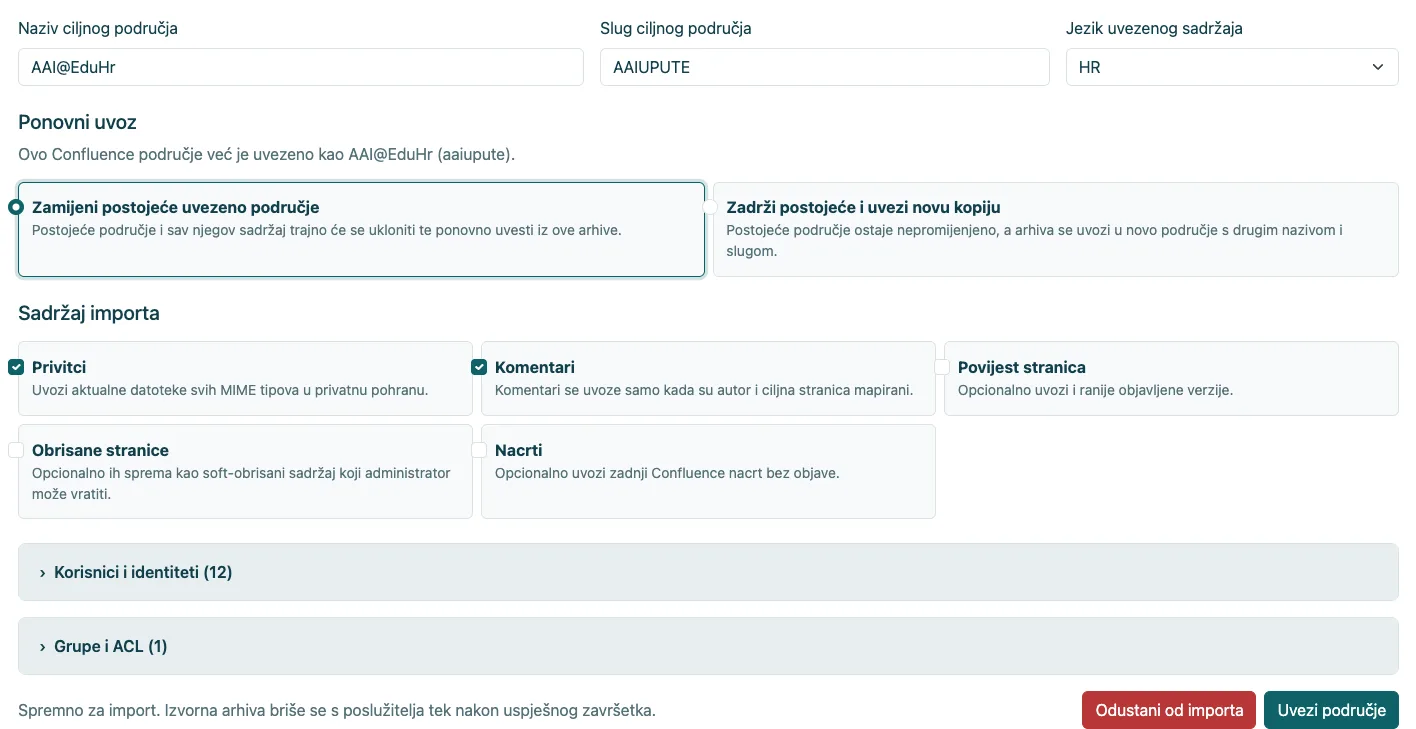Click the description 'Opcionalno uvozi i ranije objavljene verzije.'
Screen dimensions: 1416x729
pos(1095,390)
